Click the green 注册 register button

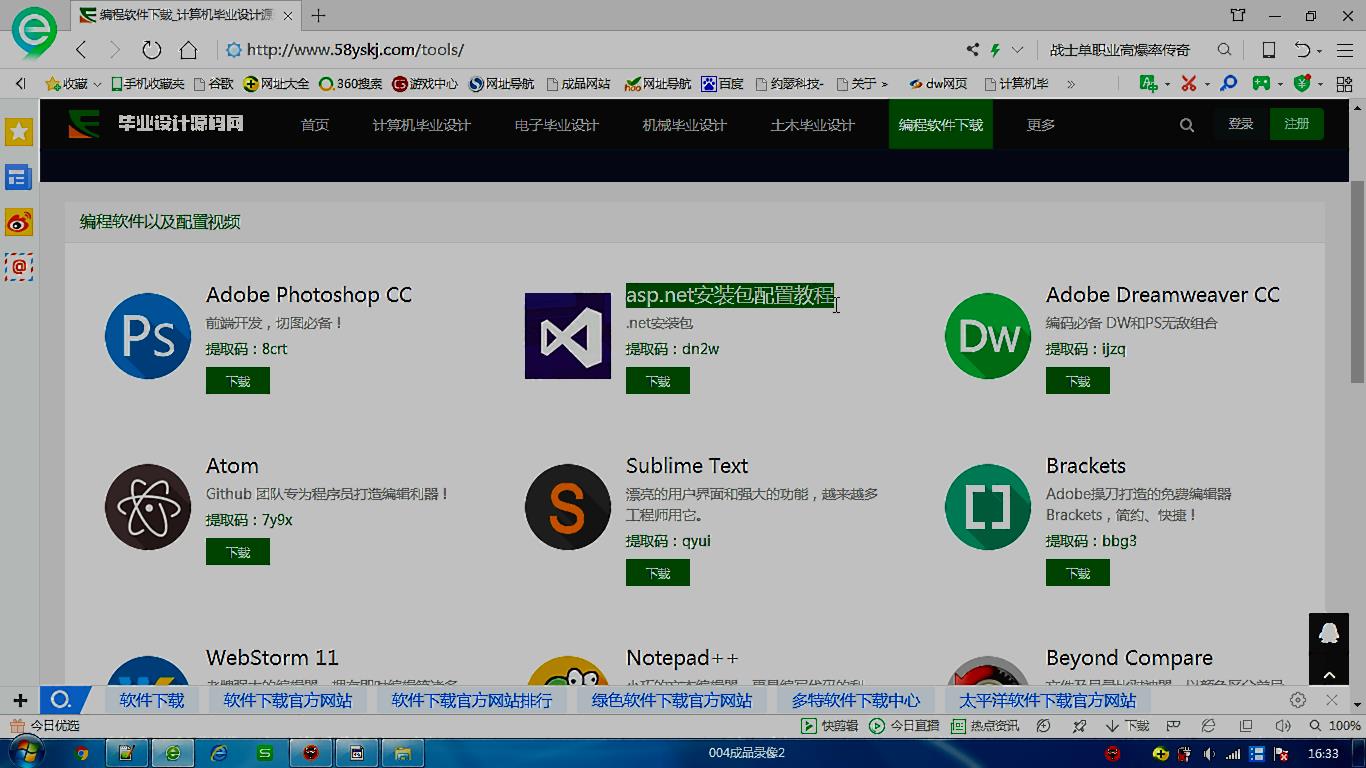click(x=1296, y=124)
